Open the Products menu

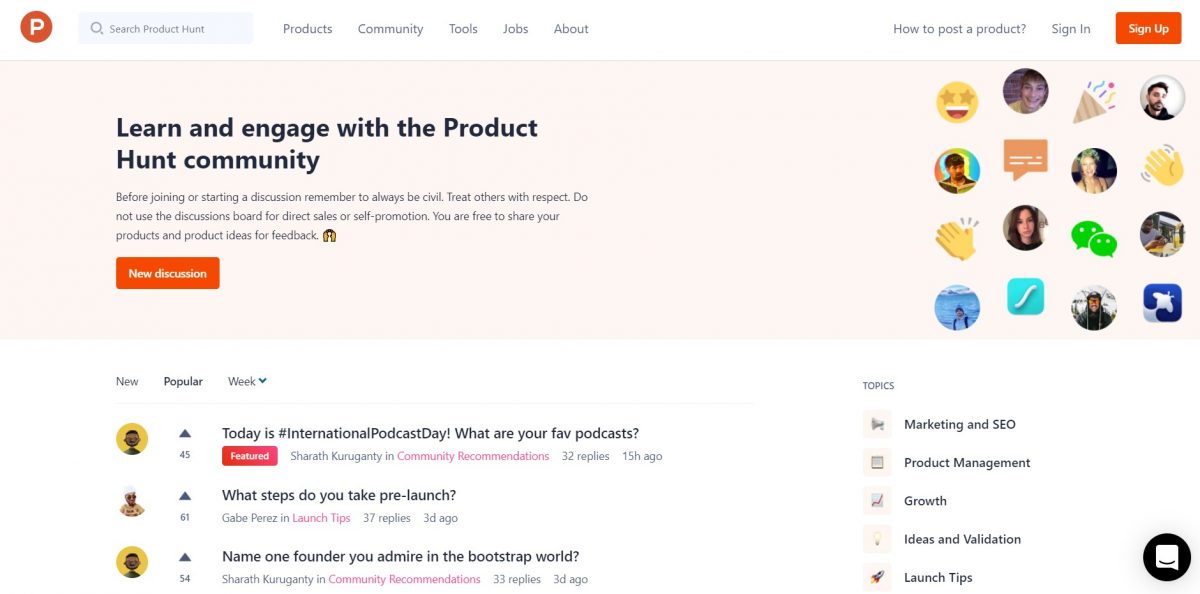point(307,29)
